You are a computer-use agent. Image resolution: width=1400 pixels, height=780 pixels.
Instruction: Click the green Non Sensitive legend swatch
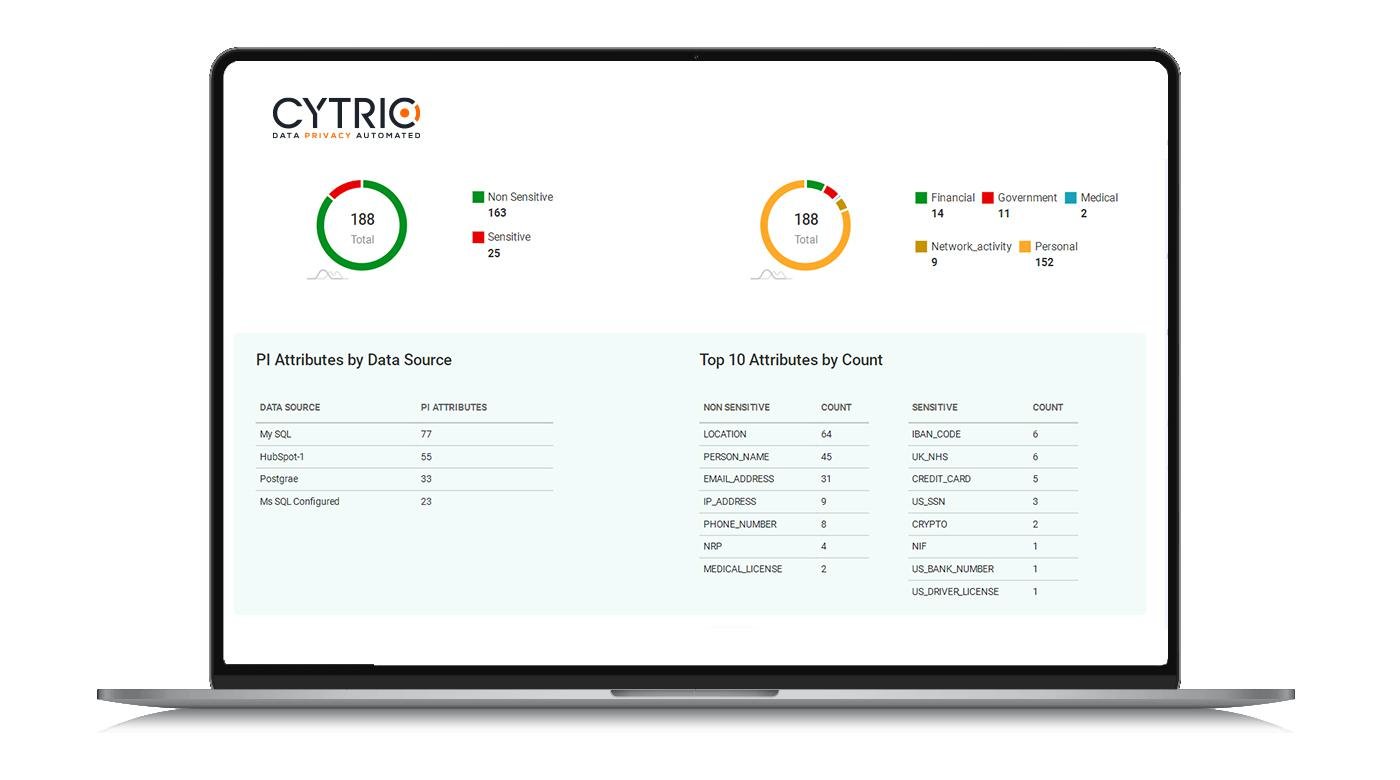478,198
